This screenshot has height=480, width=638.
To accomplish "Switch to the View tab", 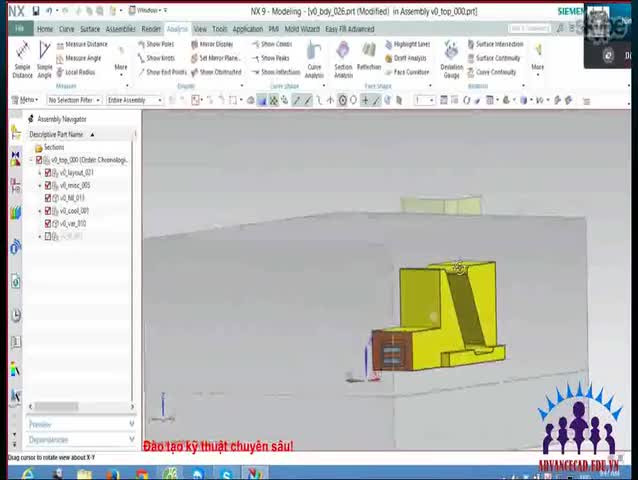I will (200, 29).
